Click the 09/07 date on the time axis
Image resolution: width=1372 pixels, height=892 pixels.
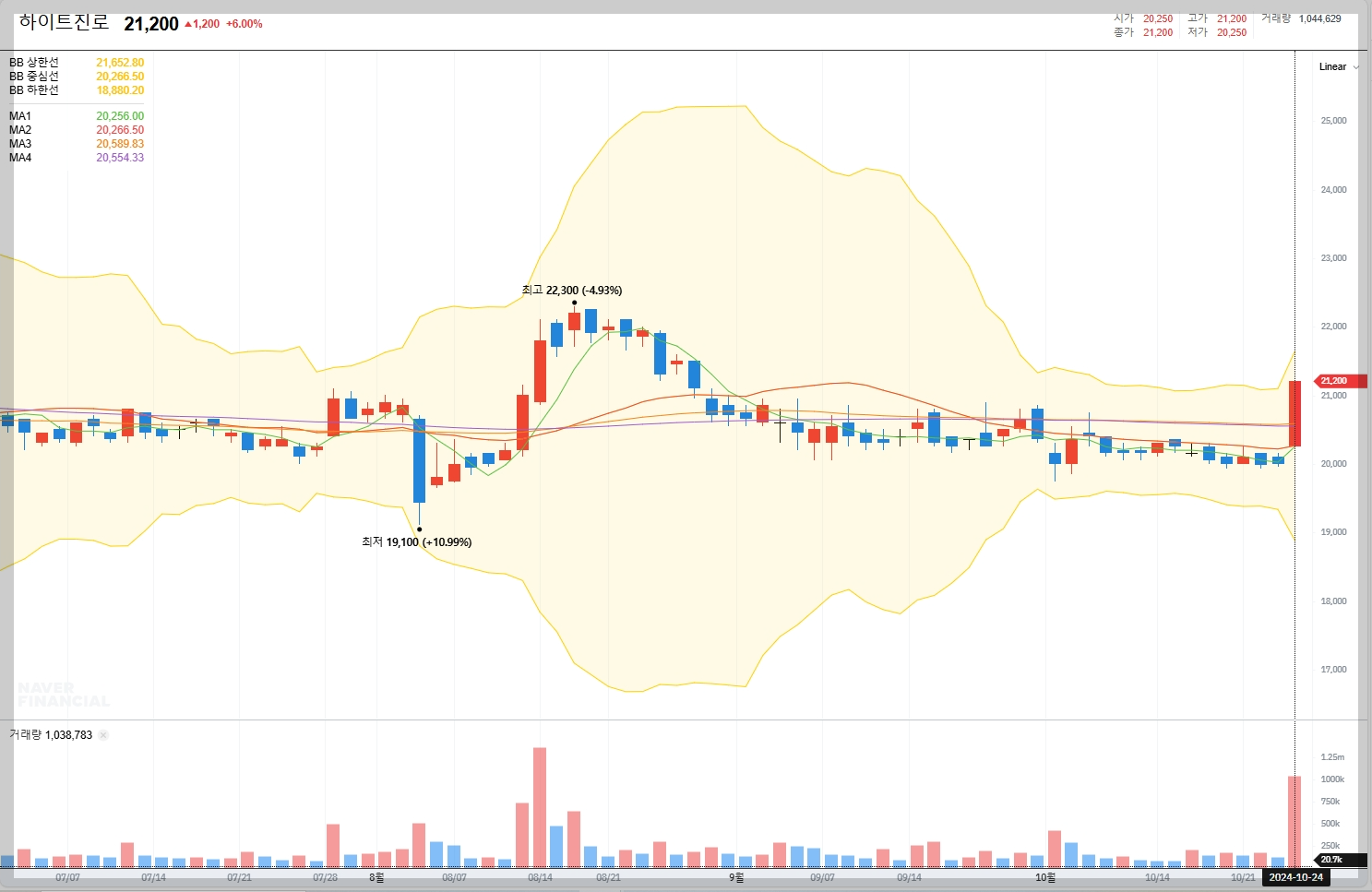pyautogui.click(x=822, y=877)
